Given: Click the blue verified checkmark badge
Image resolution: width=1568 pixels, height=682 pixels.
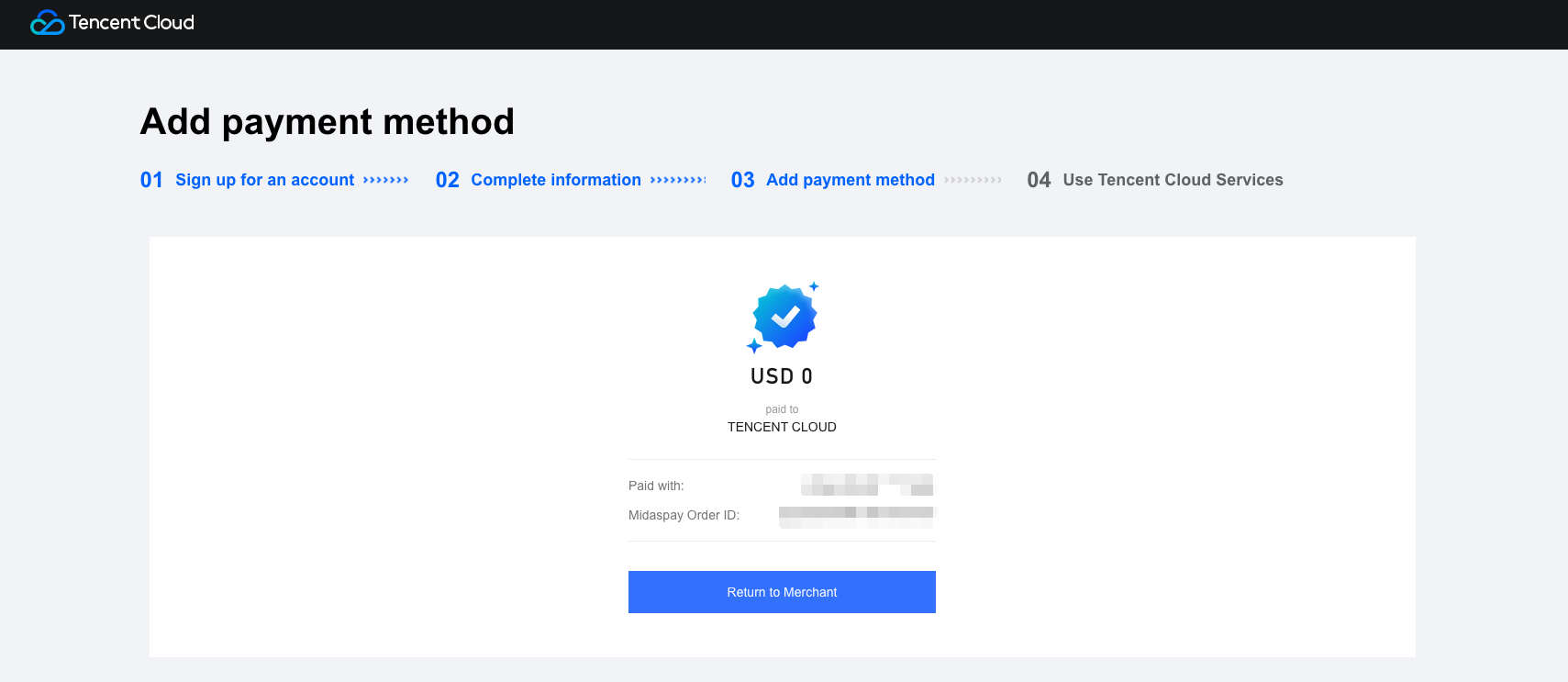Looking at the screenshot, I should click(x=784, y=317).
